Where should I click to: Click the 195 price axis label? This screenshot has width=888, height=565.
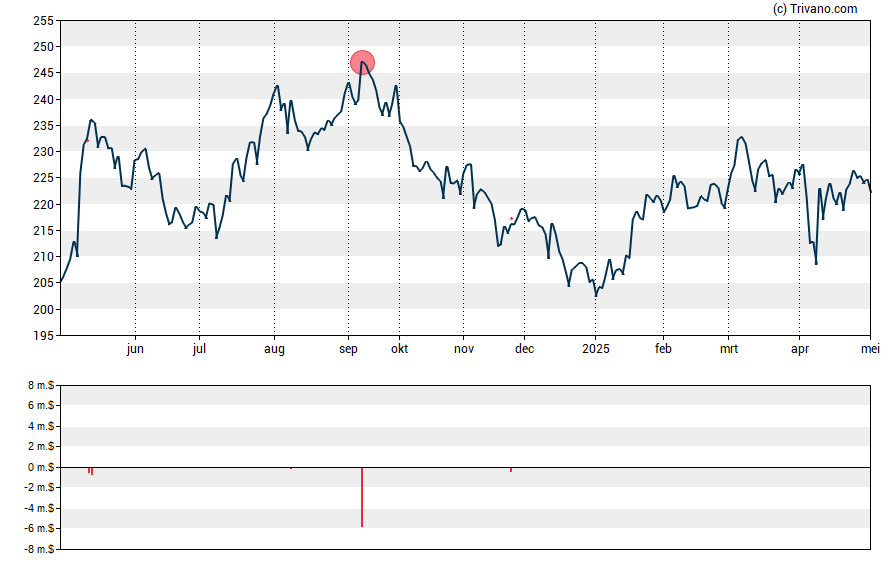(43, 336)
